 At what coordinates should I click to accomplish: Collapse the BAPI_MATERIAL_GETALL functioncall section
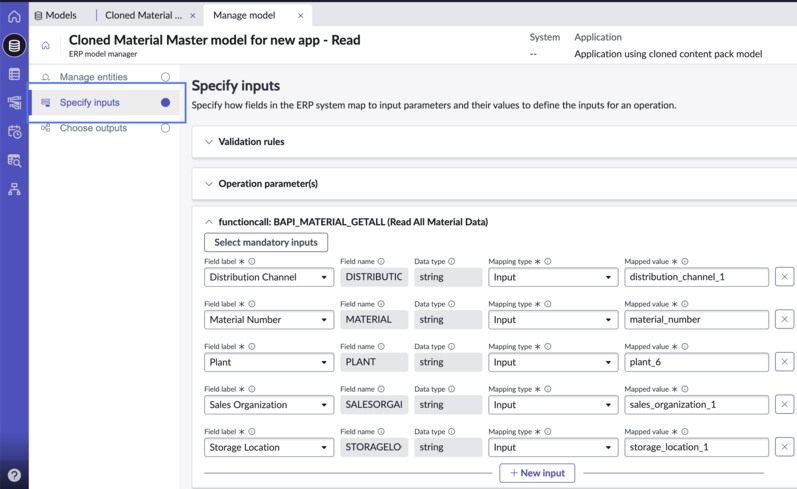[x=208, y=222]
